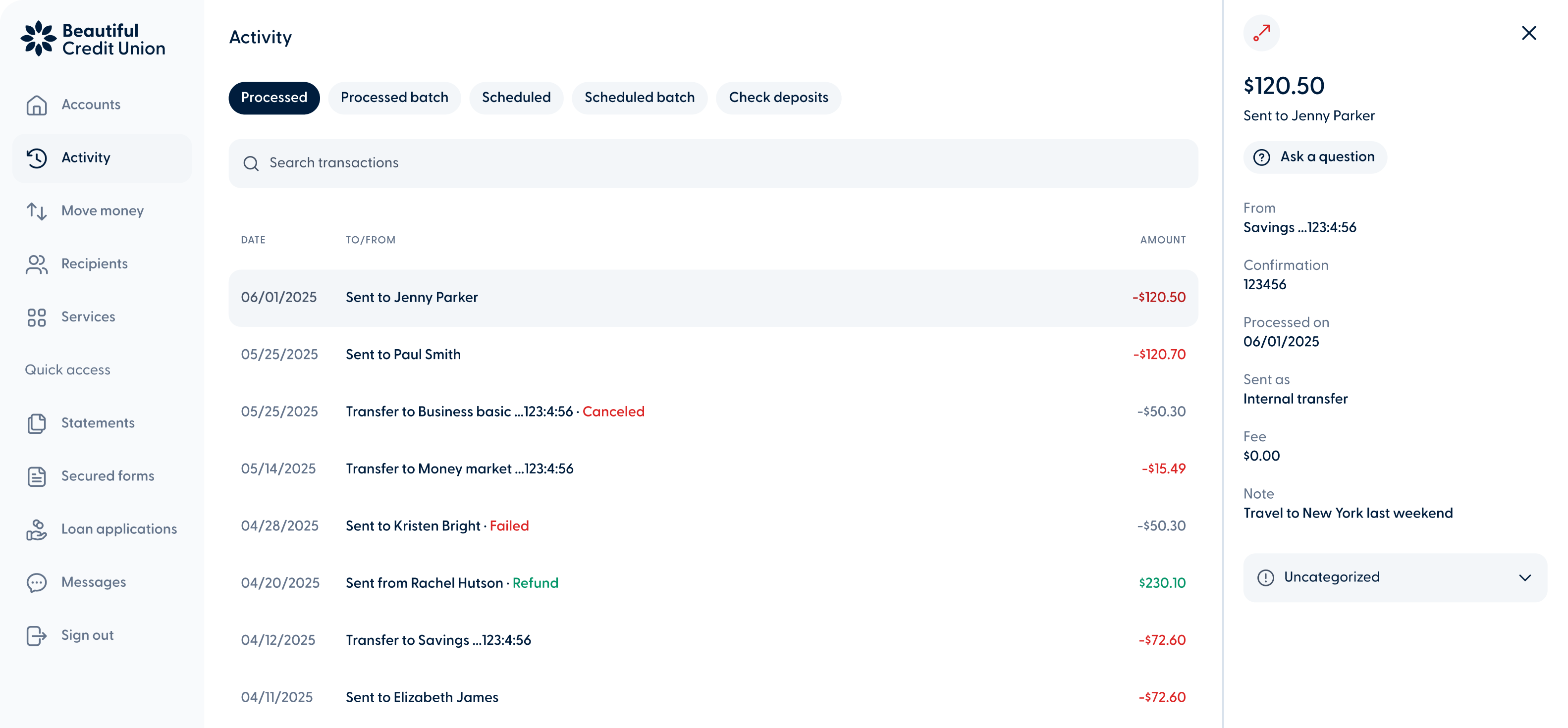
Task: Close the Jenny Parker transaction detail panel
Action: click(1529, 33)
